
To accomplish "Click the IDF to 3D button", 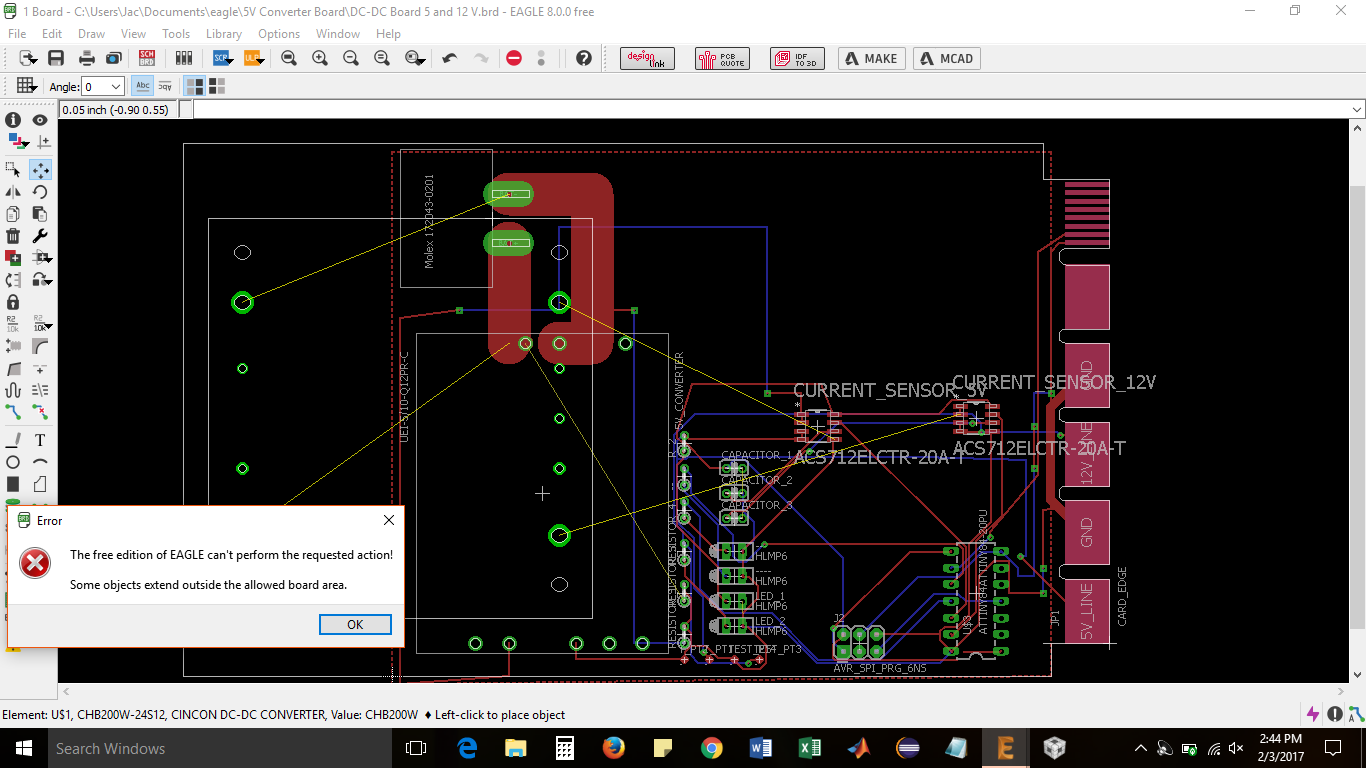I will click(x=797, y=58).
